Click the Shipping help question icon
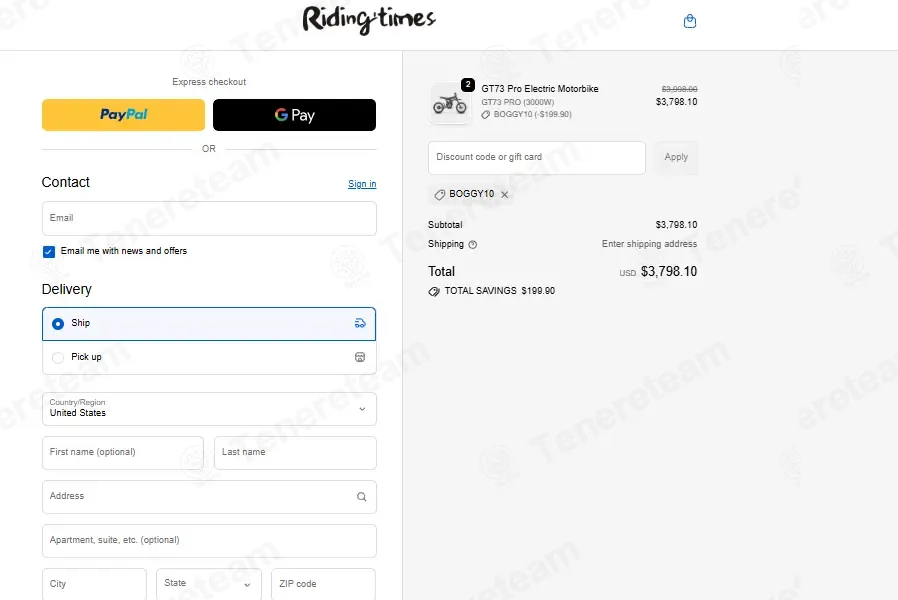Viewport: 898px width, 600px height. coord(472,244)
